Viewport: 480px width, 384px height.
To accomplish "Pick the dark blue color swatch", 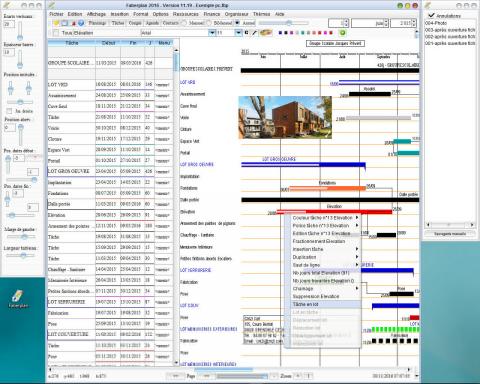I will pos(280,33).
